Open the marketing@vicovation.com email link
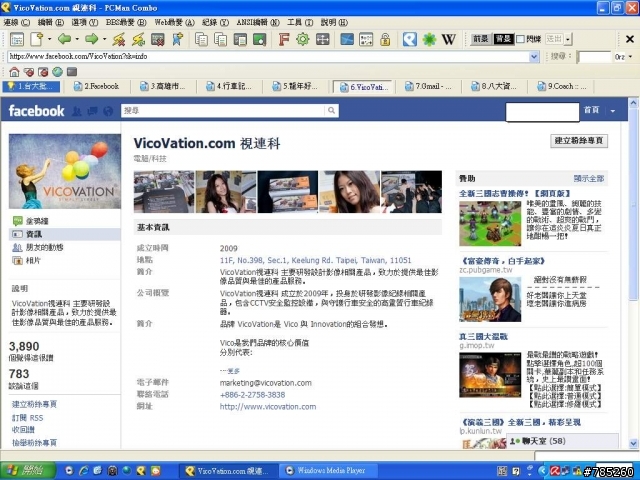The image size is (640, 480). tap(266, 383)
